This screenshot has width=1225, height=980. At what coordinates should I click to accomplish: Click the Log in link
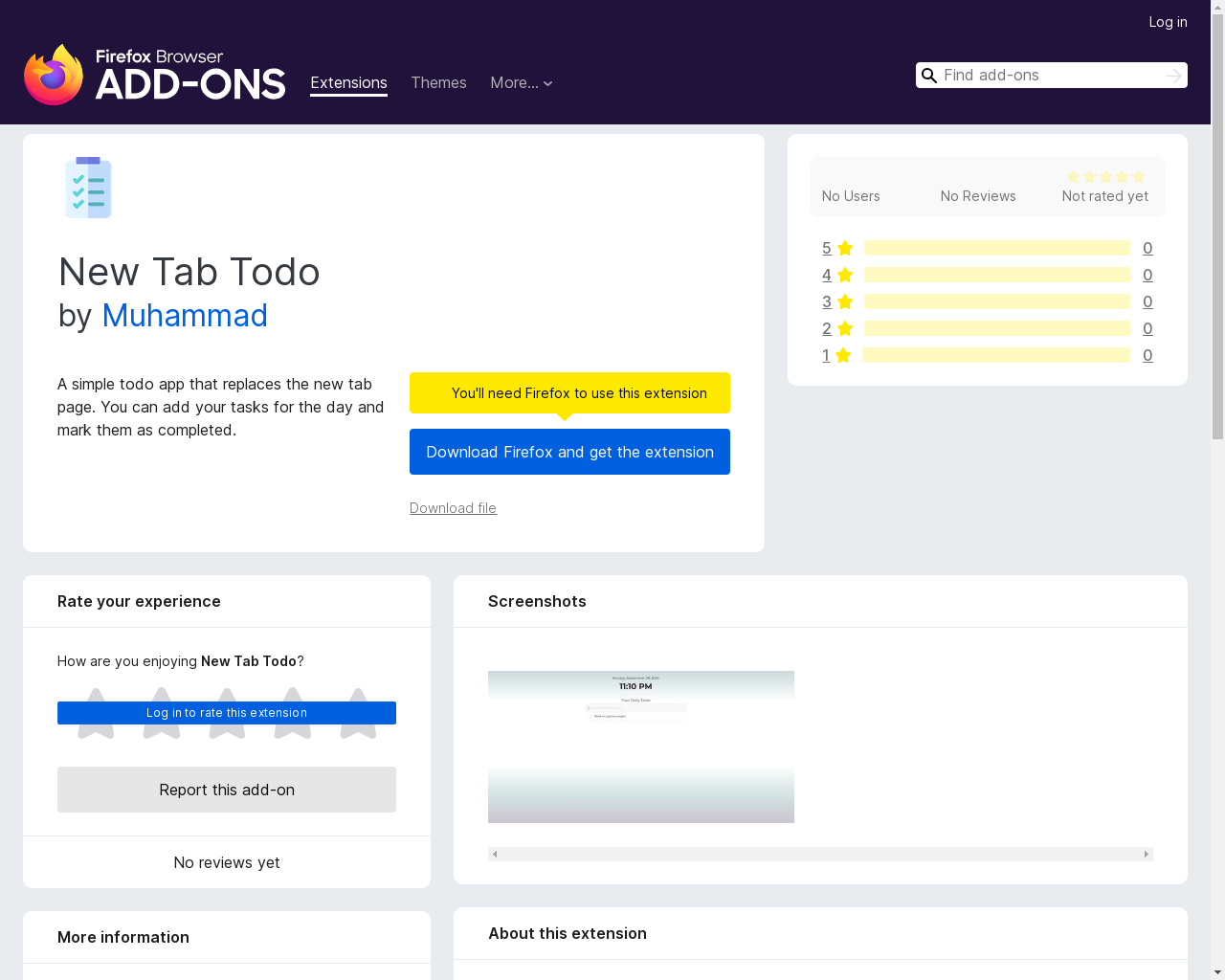pos(1168,22)
